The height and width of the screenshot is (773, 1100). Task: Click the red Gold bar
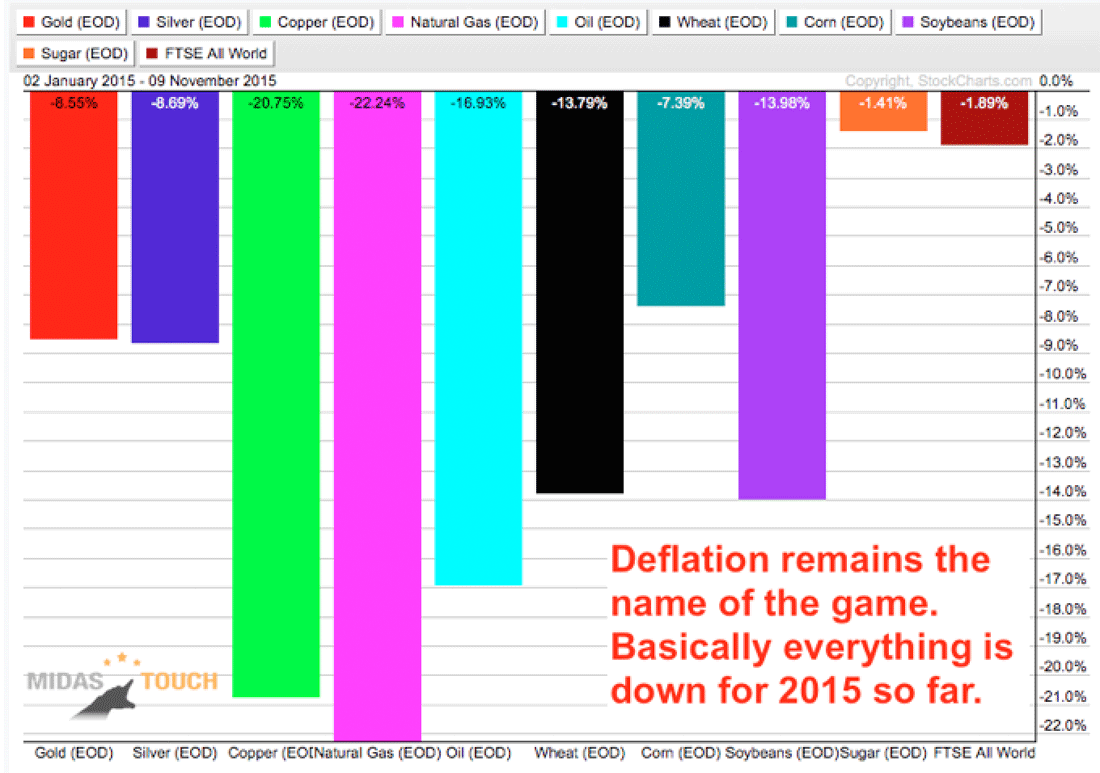tap(74, 215)
